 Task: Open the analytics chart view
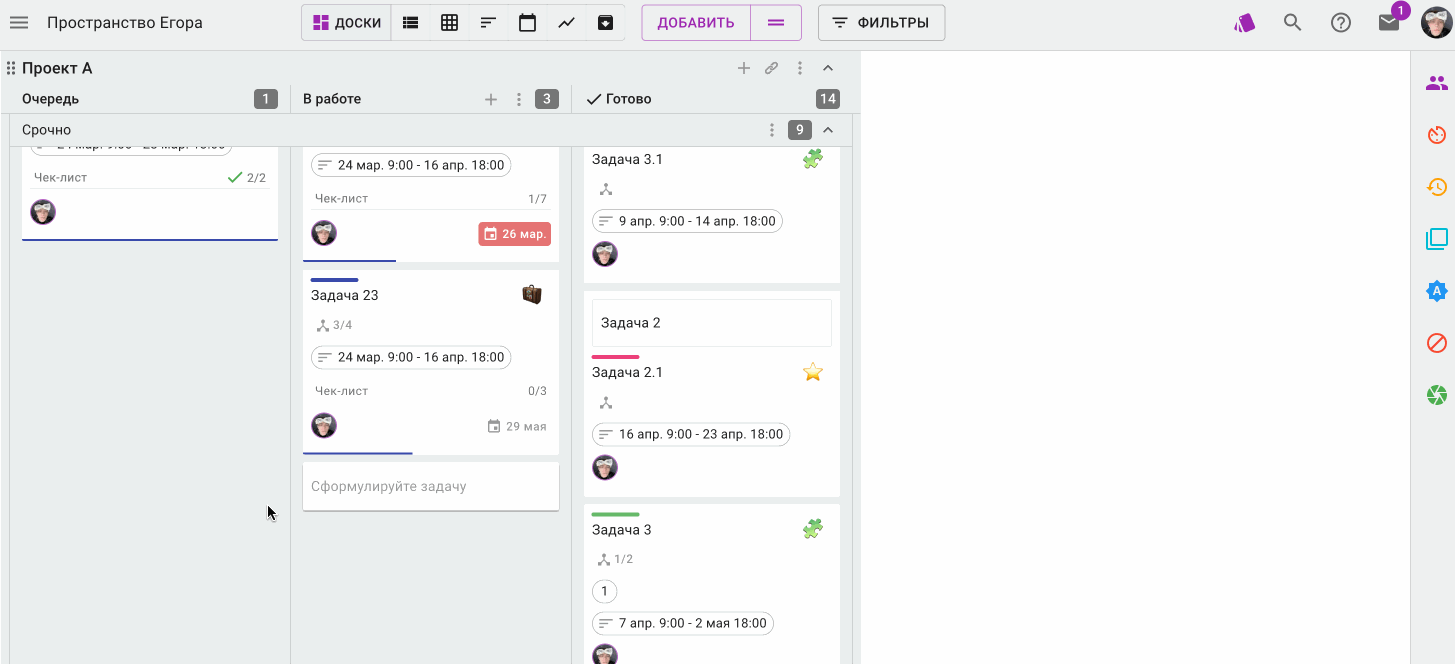[566, 22]
